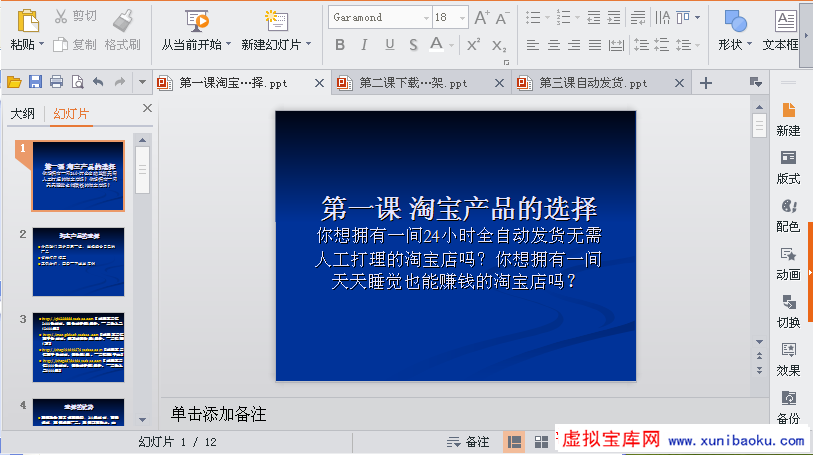The image size is (813, 455).
Task: Switch to the 大纲 outline tab
Action: click(23, 114)
